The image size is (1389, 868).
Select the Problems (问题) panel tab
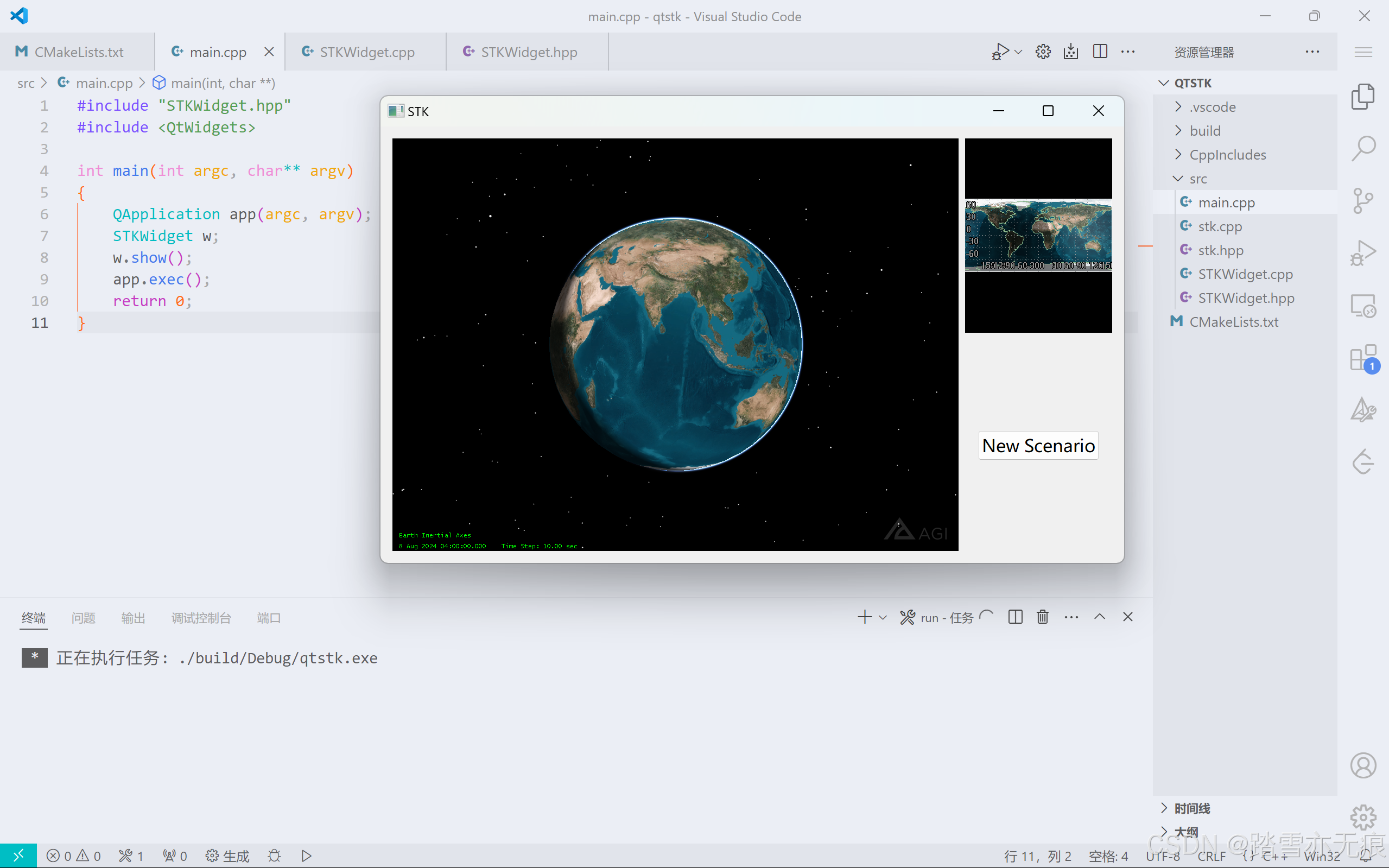83,618
